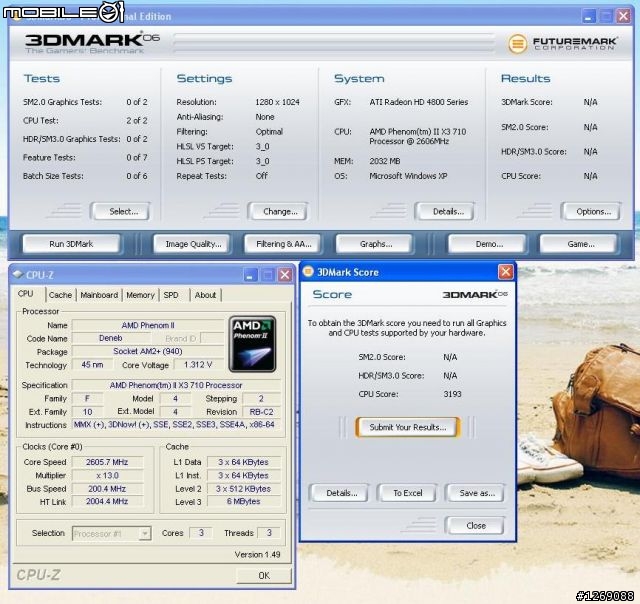Open the About tab in CPU-Z
The image size is (640, 604).
pyautogui.click(x=205, y=295)
